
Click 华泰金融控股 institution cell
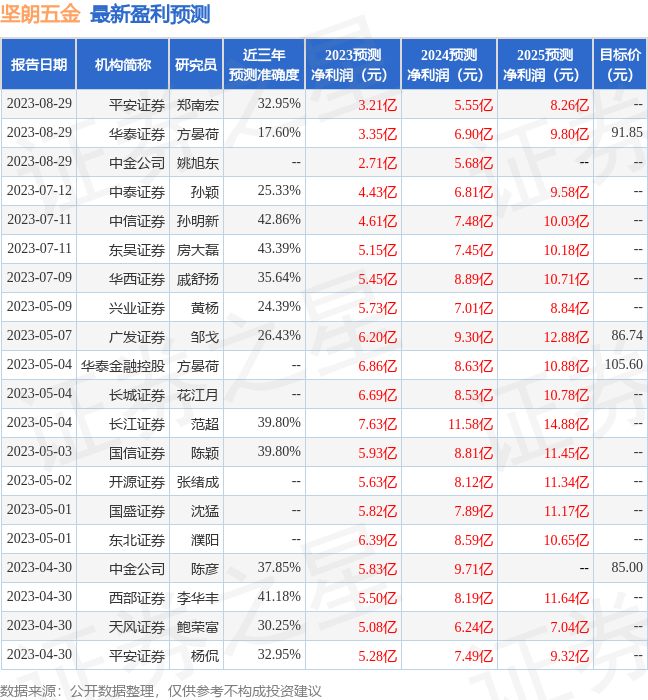tap(123, 366)
